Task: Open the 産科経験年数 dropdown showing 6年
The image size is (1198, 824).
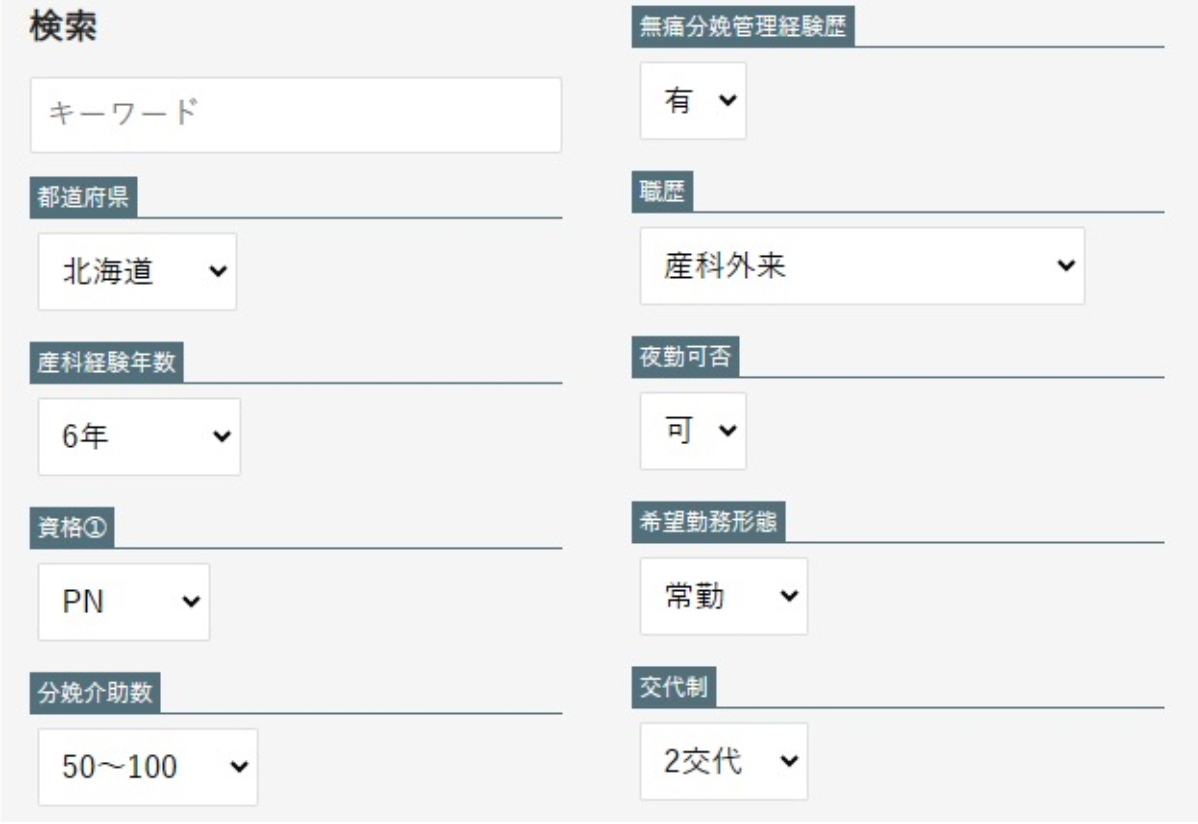Action: [139, 437]
